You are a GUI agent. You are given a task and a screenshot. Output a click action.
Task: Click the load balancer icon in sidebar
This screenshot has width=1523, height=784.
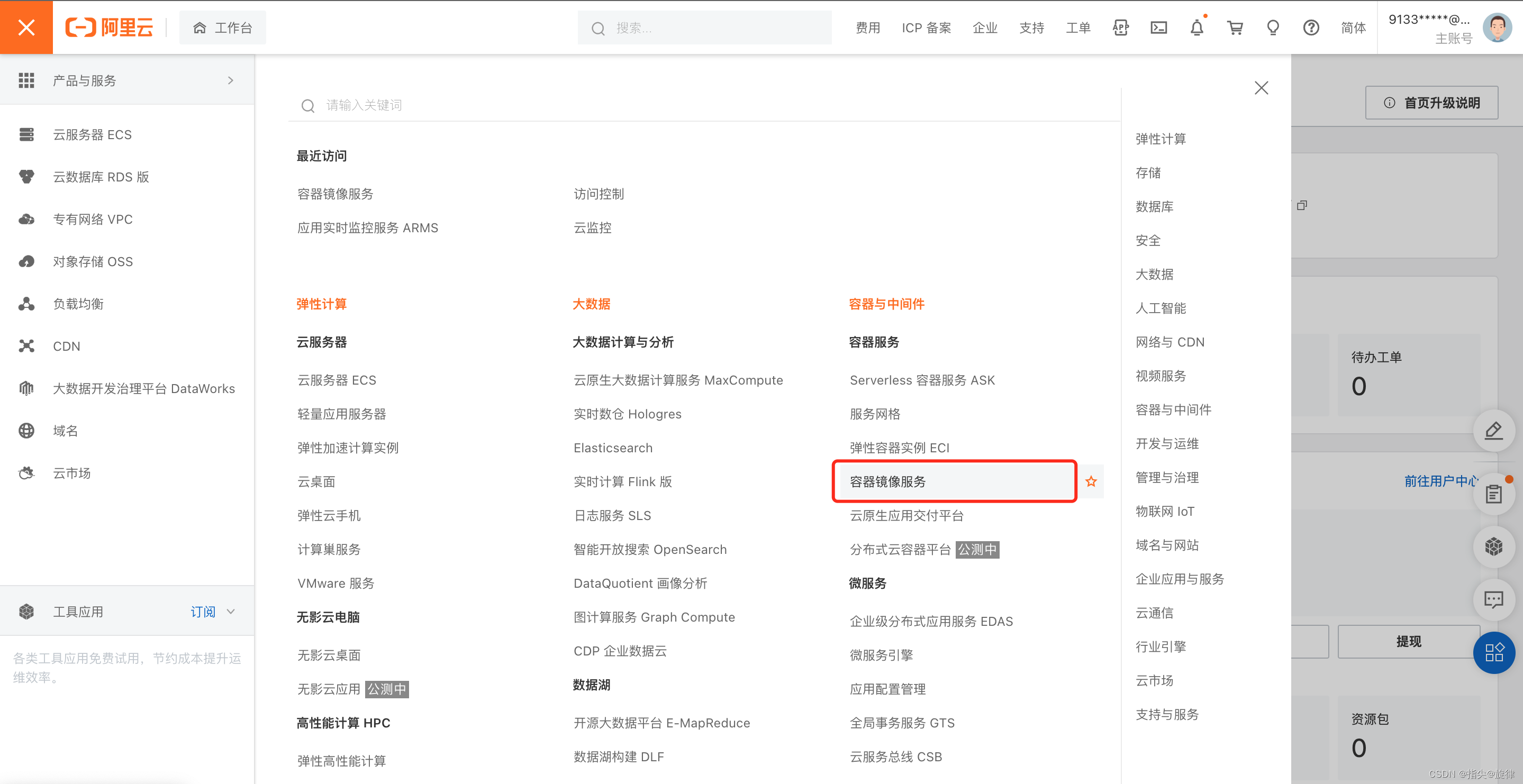26,303
